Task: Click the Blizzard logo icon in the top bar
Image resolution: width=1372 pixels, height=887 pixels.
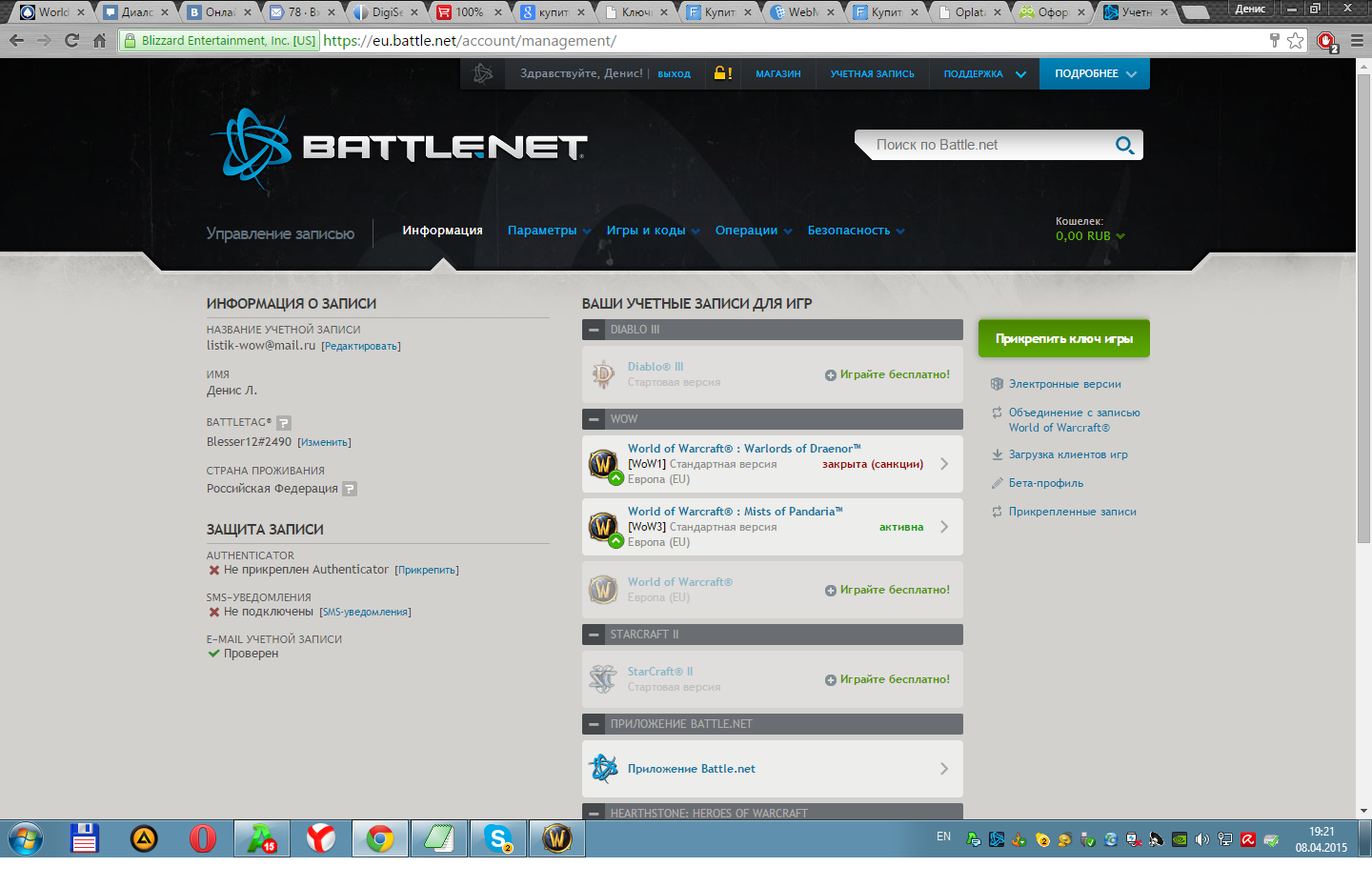Action: pyautogui.click(x=483, y=73)
